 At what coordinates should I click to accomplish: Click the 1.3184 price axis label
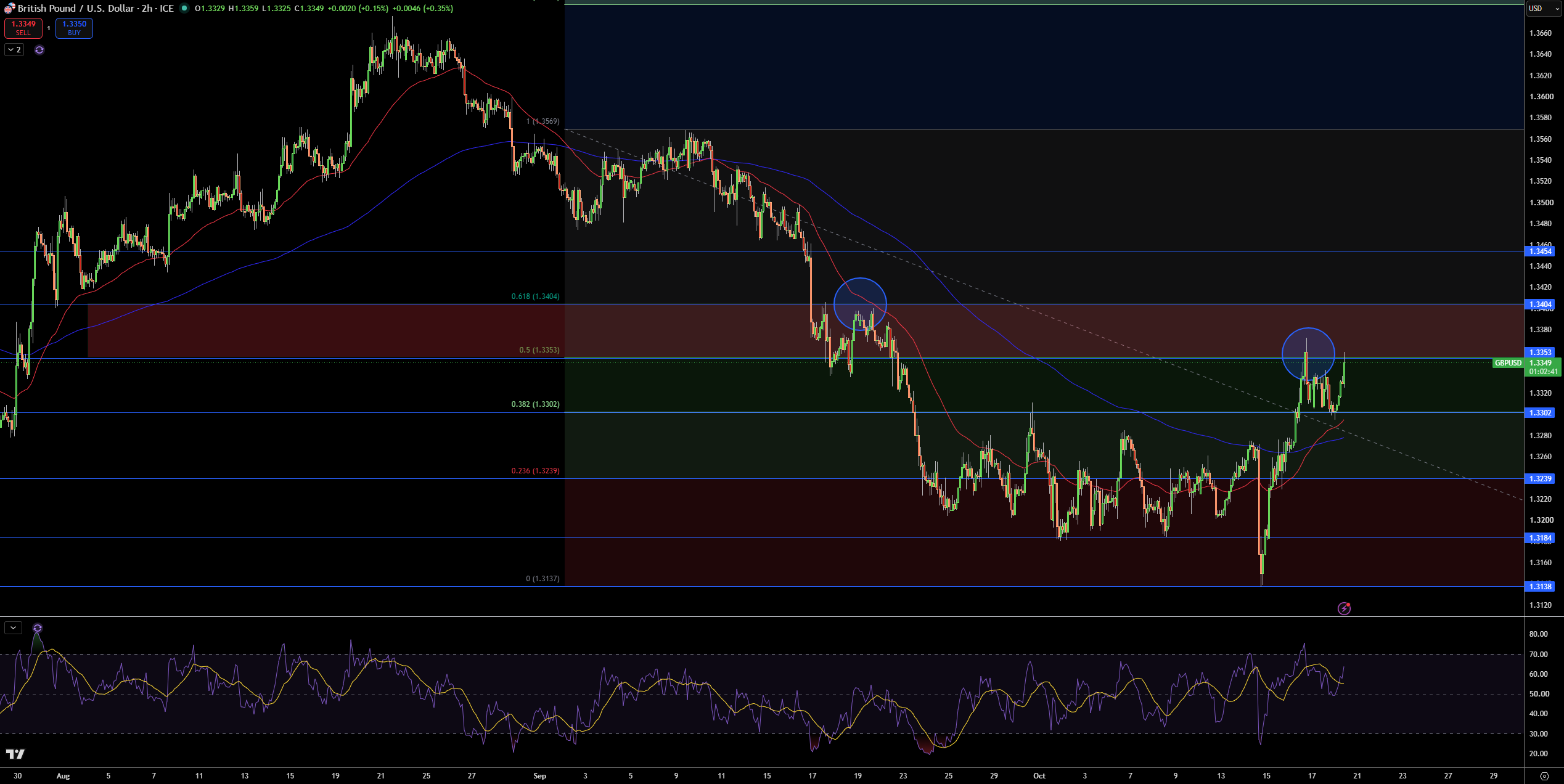[1540, 538]
